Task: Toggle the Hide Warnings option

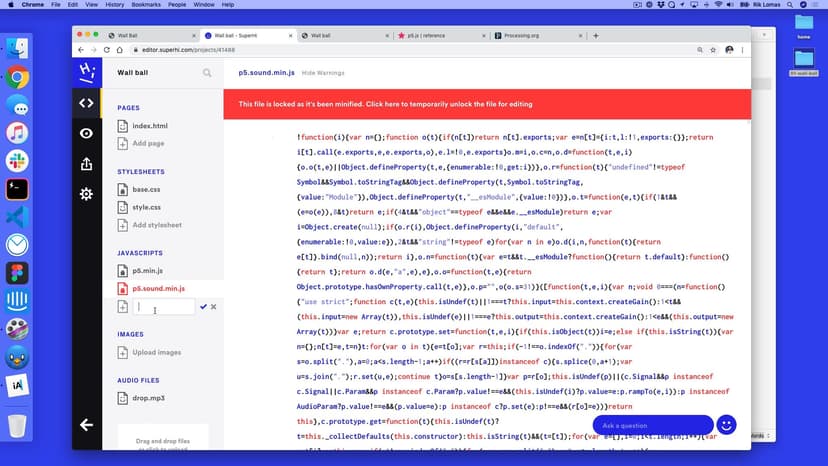Action: [x=323, y=73]
